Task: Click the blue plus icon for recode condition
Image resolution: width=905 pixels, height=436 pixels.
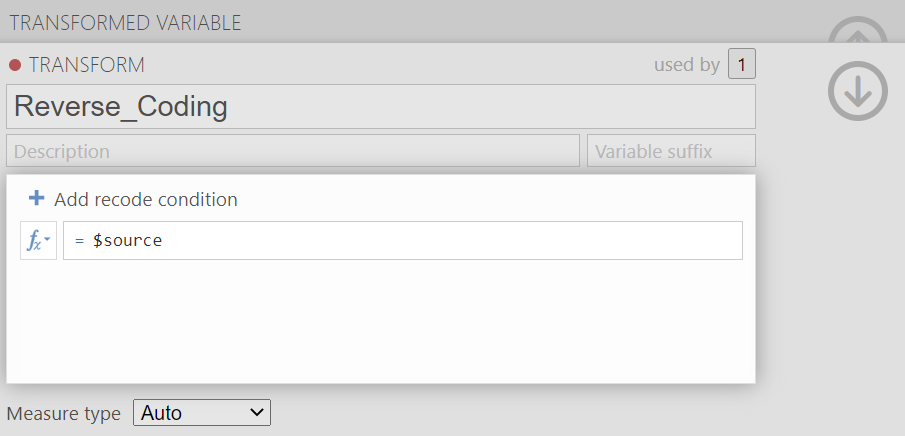Action: [x=36, y=199]
